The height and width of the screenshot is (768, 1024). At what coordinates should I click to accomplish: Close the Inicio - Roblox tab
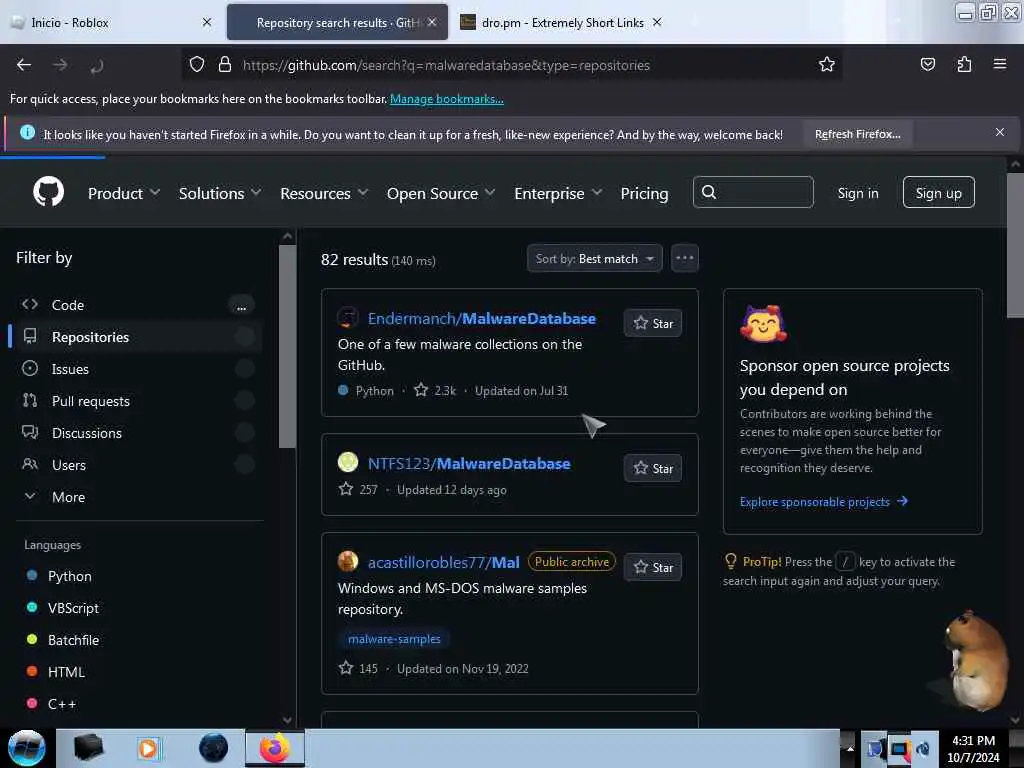pos(207,22)
